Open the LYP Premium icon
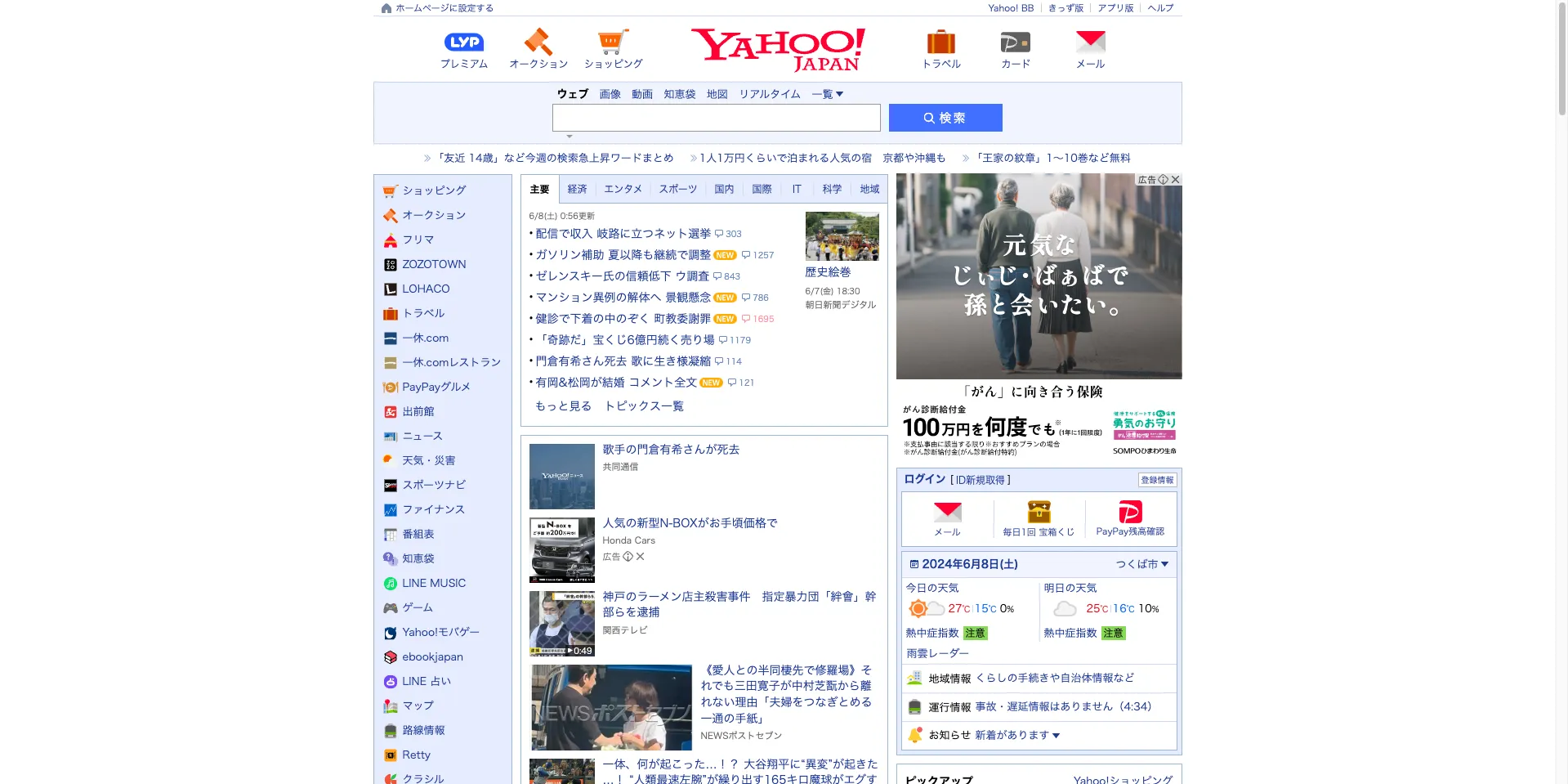The height and width of the screenshot is (784, 1568). tap(463, 42)
